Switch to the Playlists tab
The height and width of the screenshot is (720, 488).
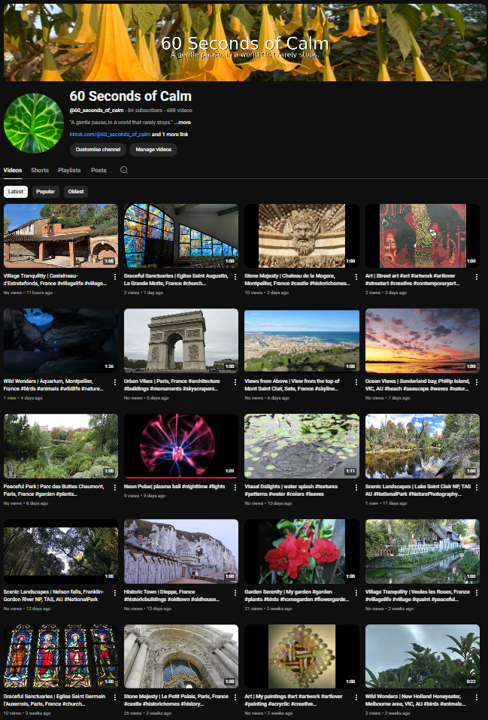point(69,170)
